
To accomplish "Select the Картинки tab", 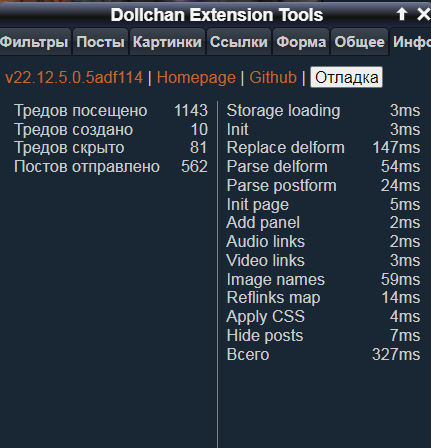I will point(167,42).
